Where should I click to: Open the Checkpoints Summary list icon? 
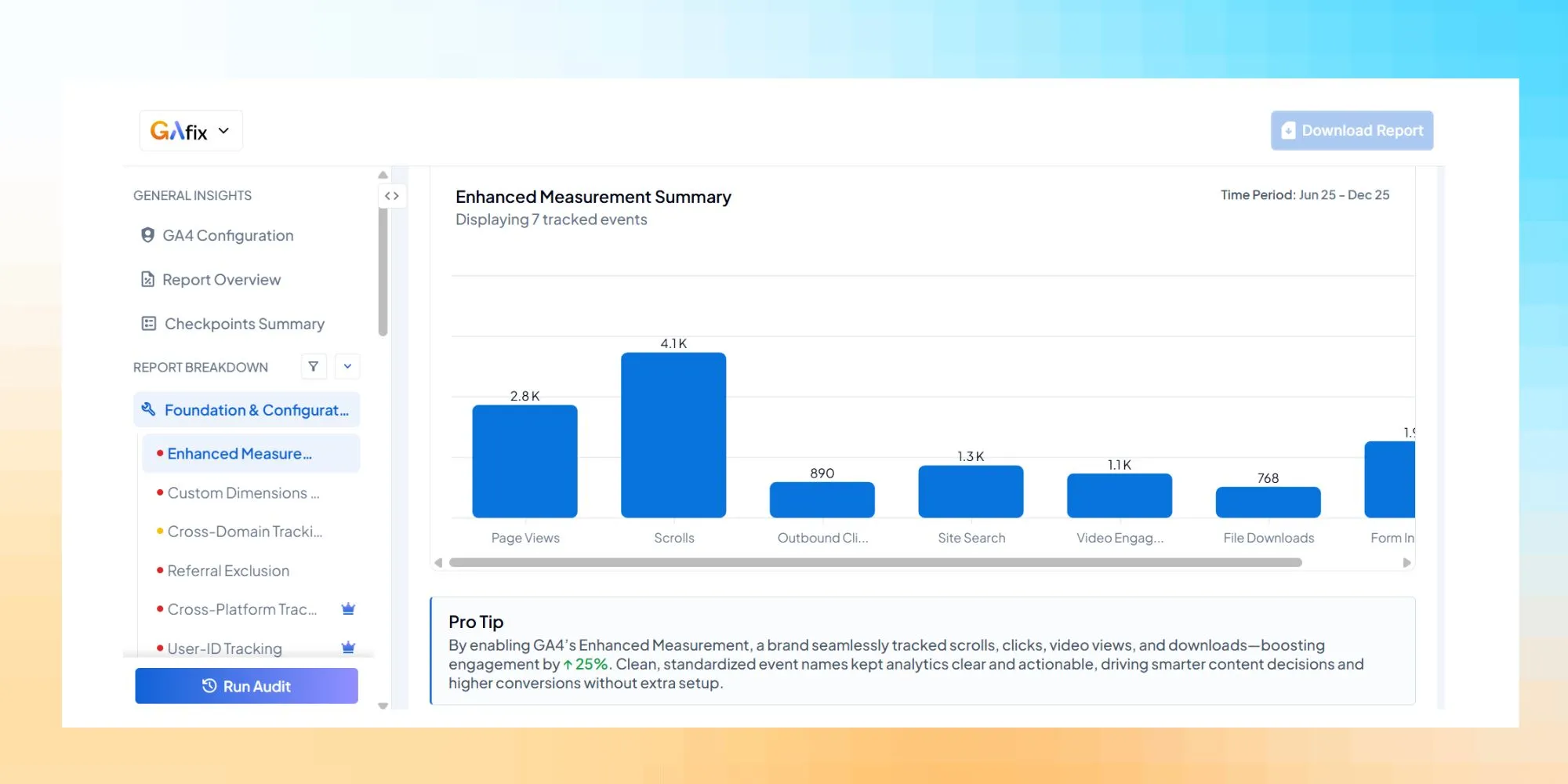coord(147,323)
